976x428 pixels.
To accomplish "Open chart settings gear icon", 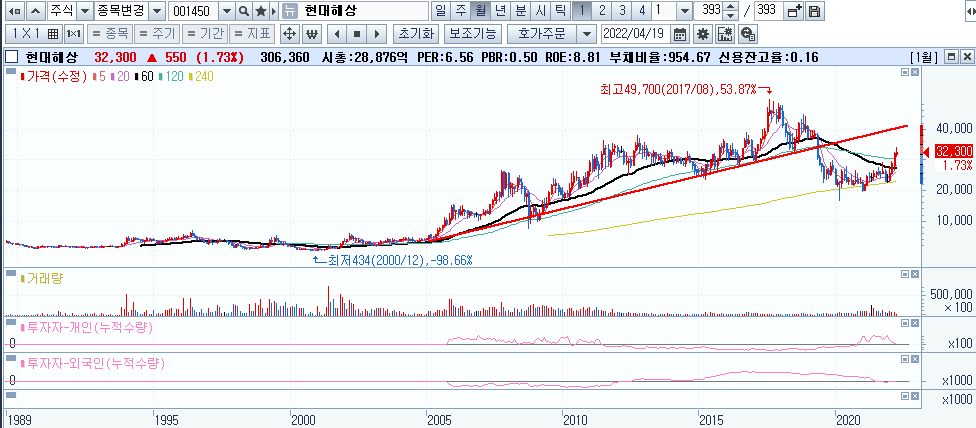I will tap(703, 34).
